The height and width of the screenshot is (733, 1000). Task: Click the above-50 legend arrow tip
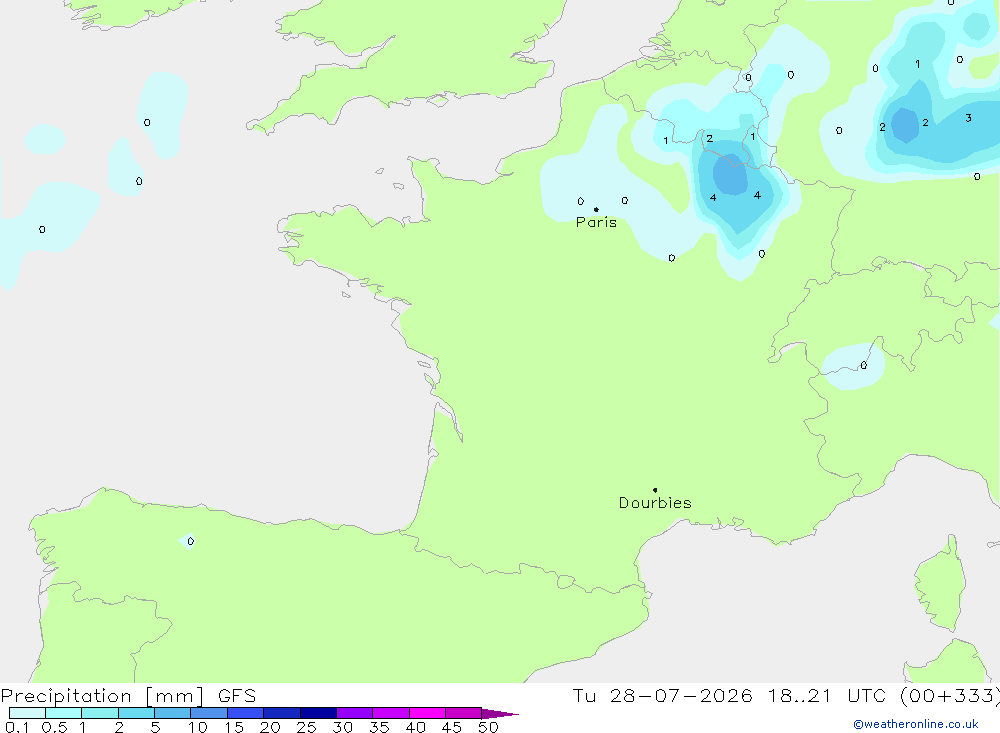tap(501, 714)
